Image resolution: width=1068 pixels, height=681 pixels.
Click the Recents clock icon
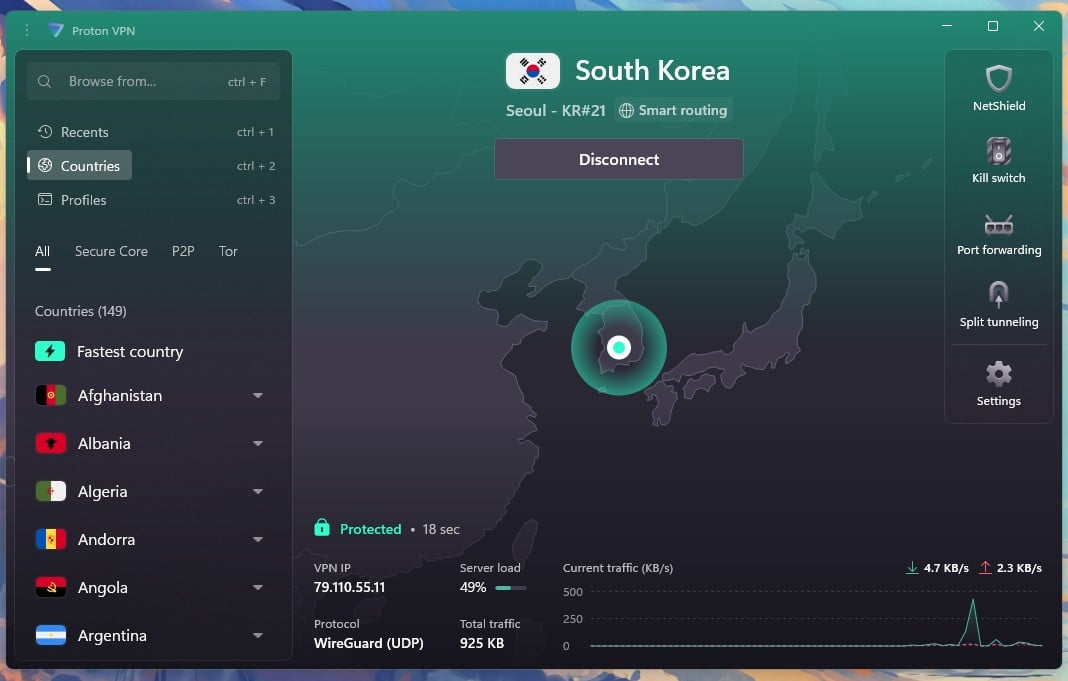(45, 131)
